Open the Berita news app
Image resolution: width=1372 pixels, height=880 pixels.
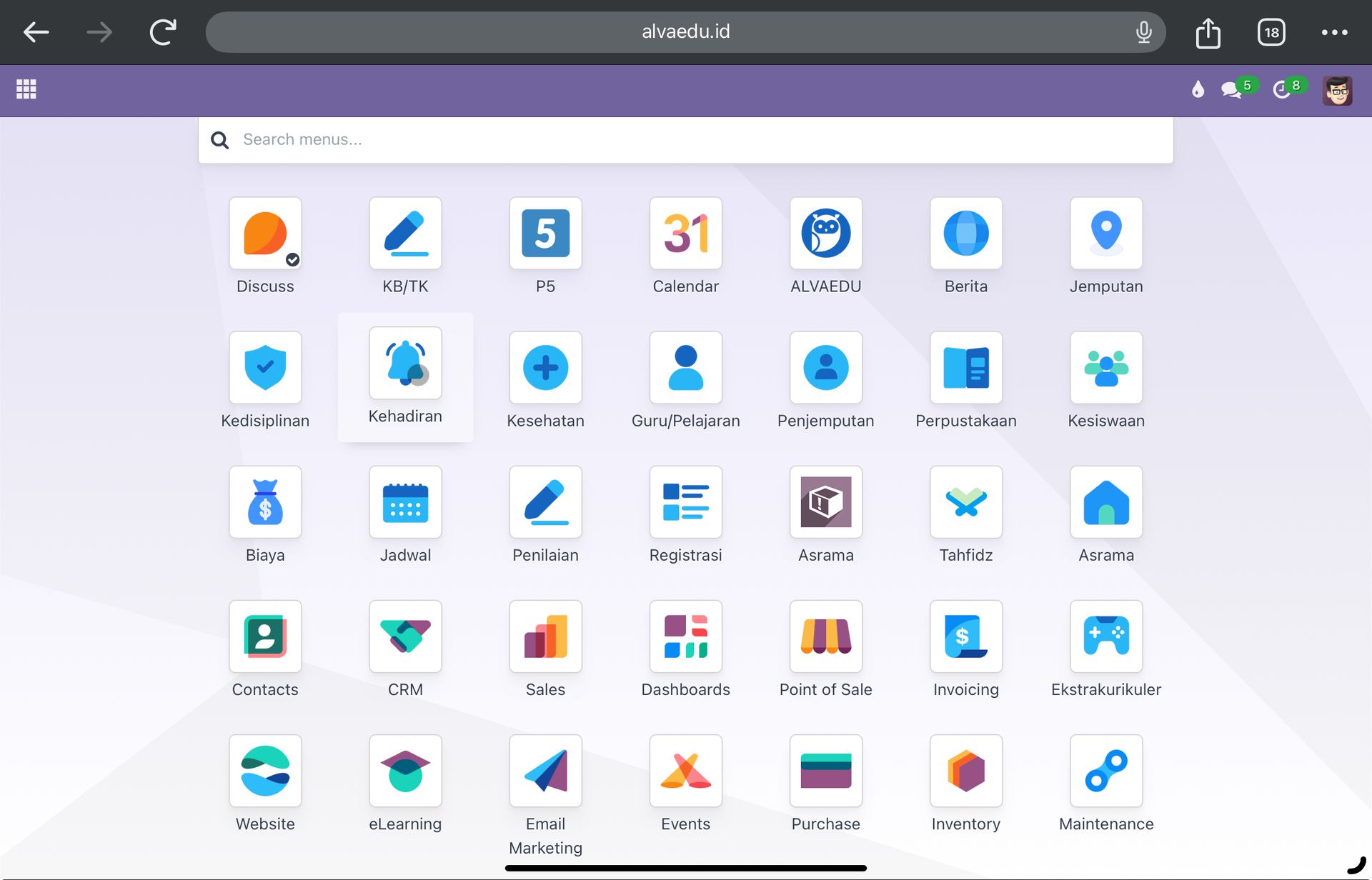click(966, 234)
